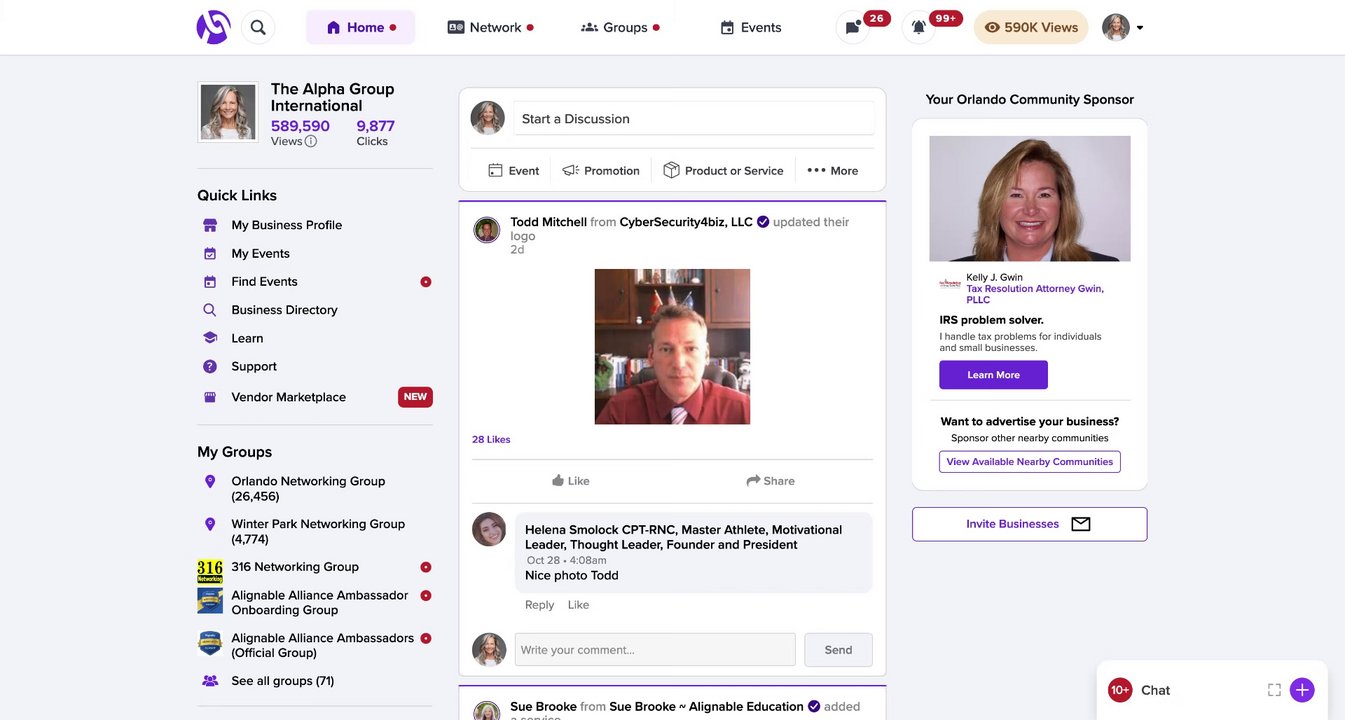Open the notifications bell icon
1345x720 pixels.
(918, 27)
